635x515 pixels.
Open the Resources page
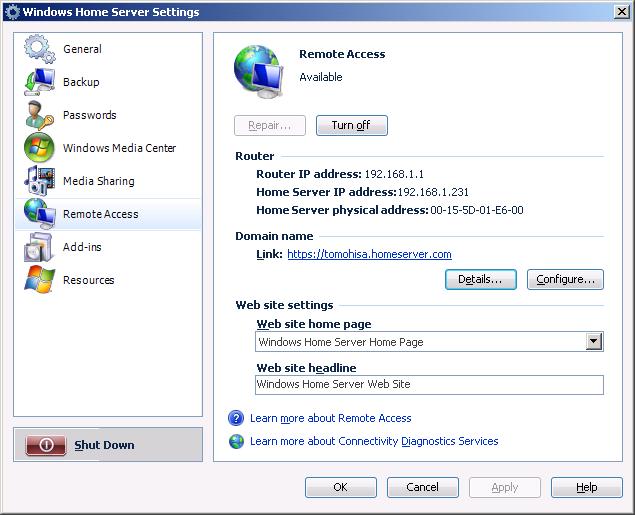coord(108,280)
